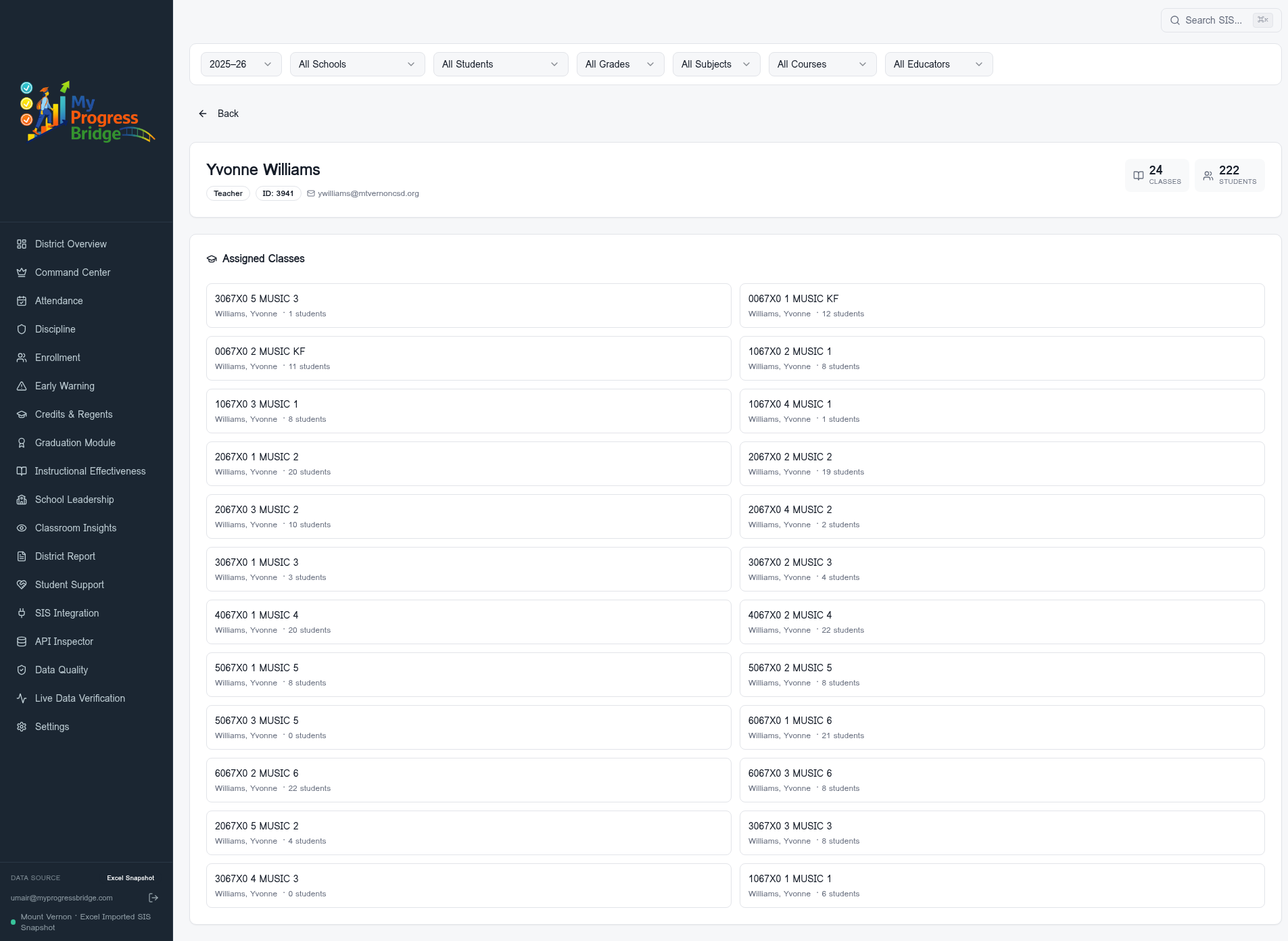
Task: Click the Search SIS input field
Action: pos(1221,20)
